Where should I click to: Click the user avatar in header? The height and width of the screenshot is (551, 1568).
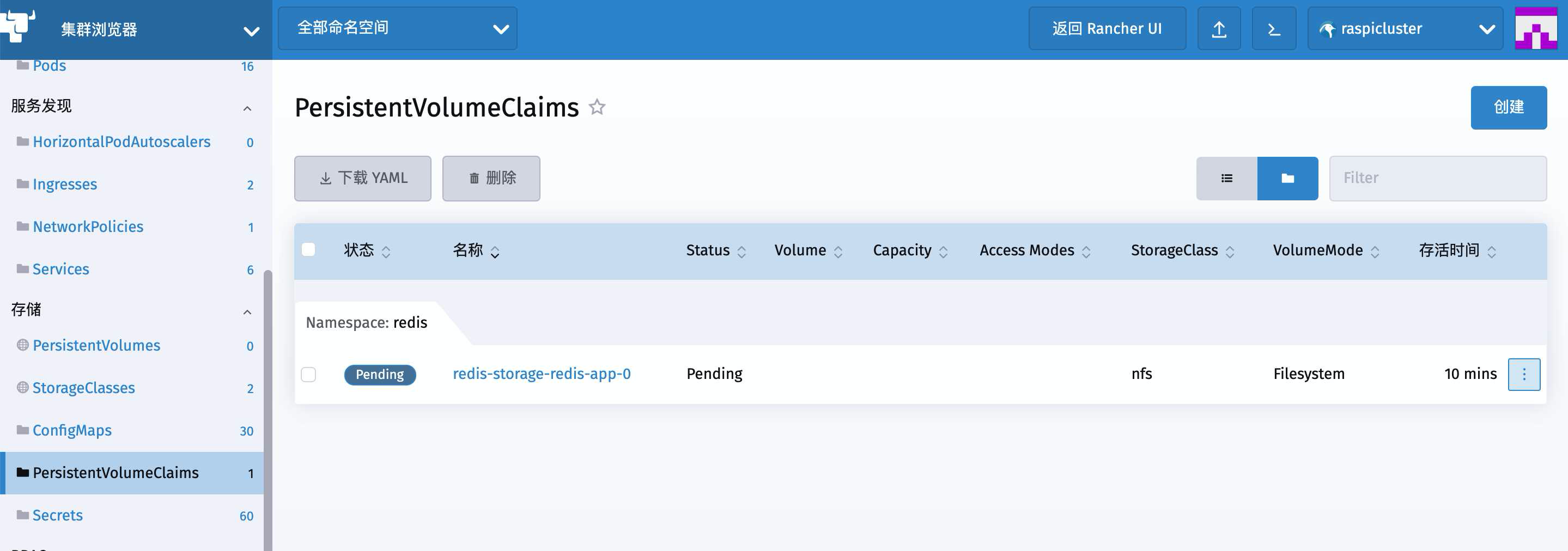pyautogui.click(x=1536, y=28)
